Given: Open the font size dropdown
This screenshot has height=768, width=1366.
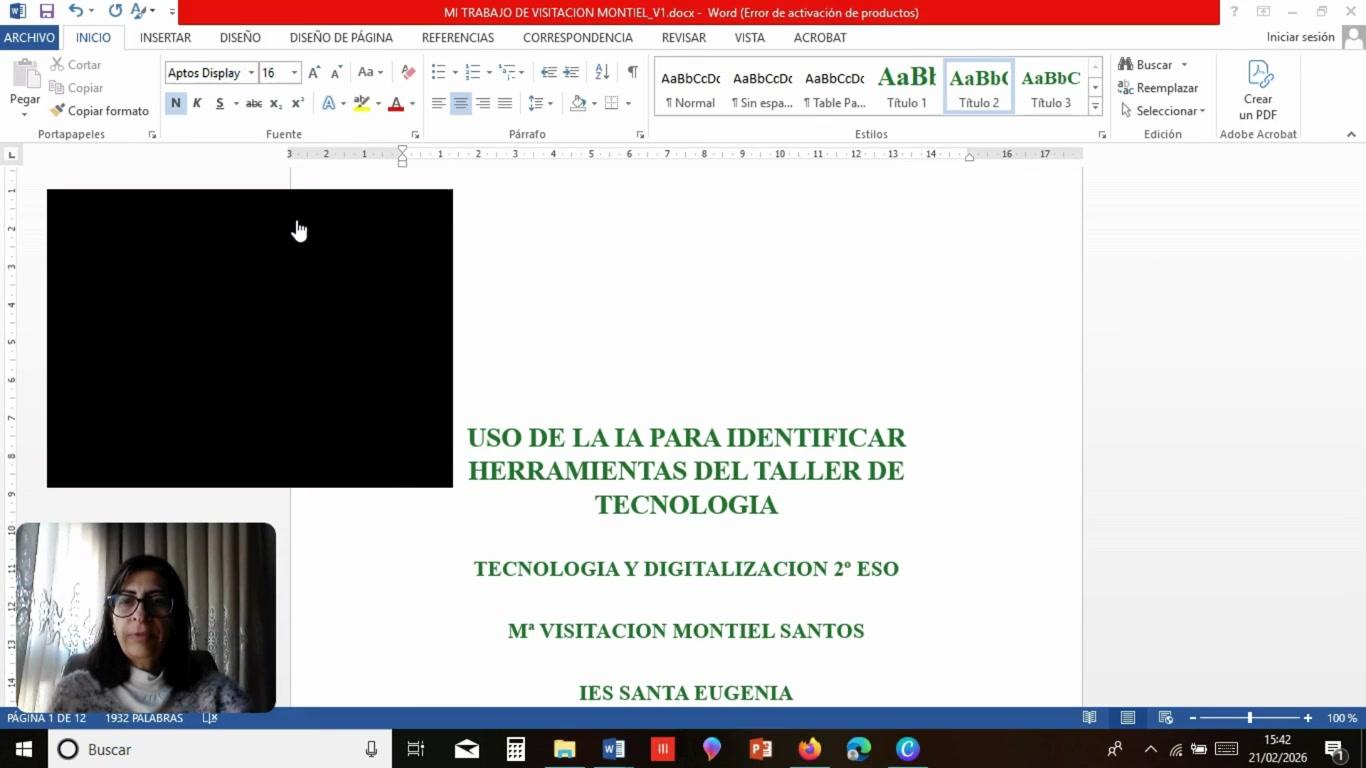Looking at the screenshot, I should [x=294, y=73].
